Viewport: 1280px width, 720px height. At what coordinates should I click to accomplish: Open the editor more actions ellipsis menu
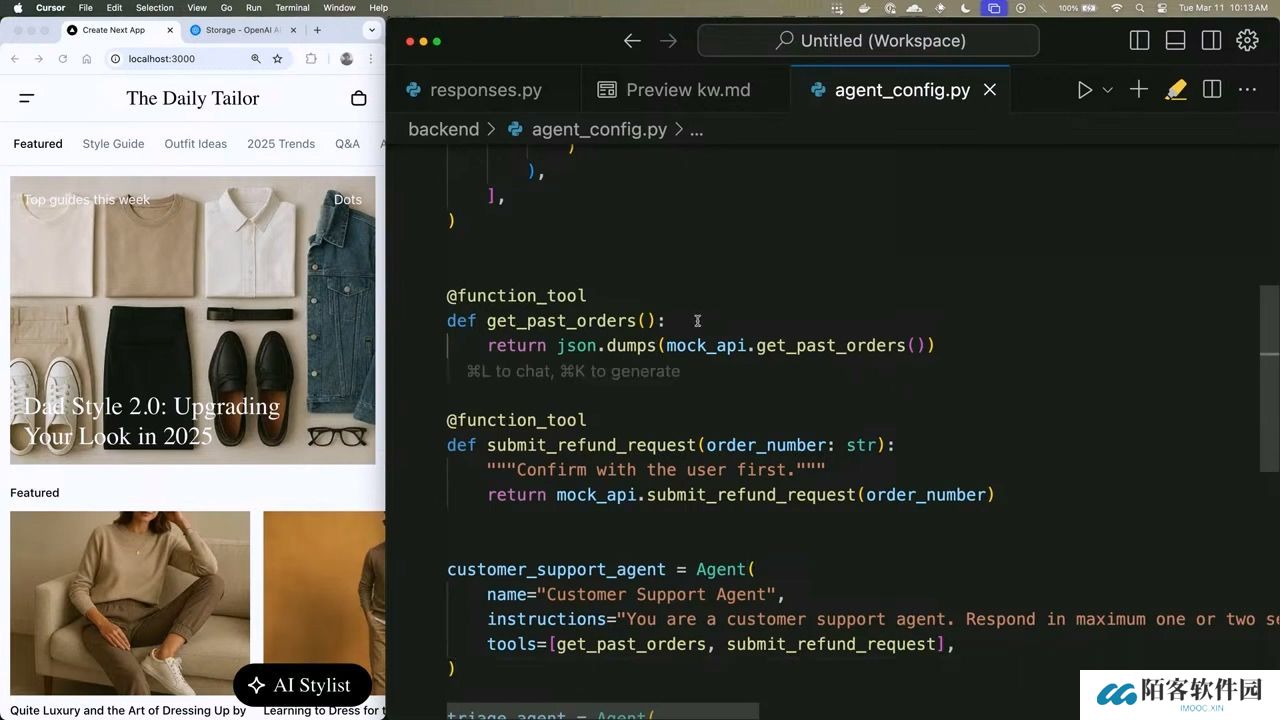1247,90
